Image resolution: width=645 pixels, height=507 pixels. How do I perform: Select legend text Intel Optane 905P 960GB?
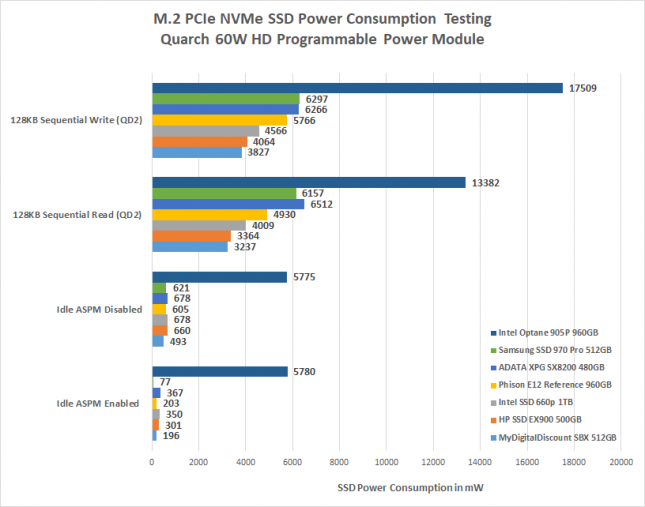coord(548,333)
